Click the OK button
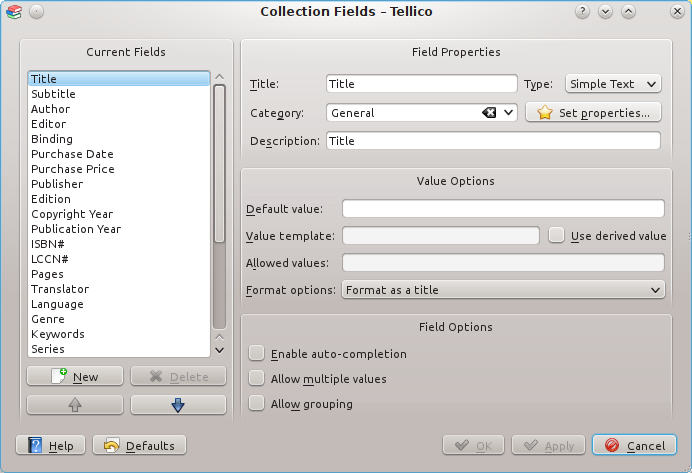 pos(474,446)
